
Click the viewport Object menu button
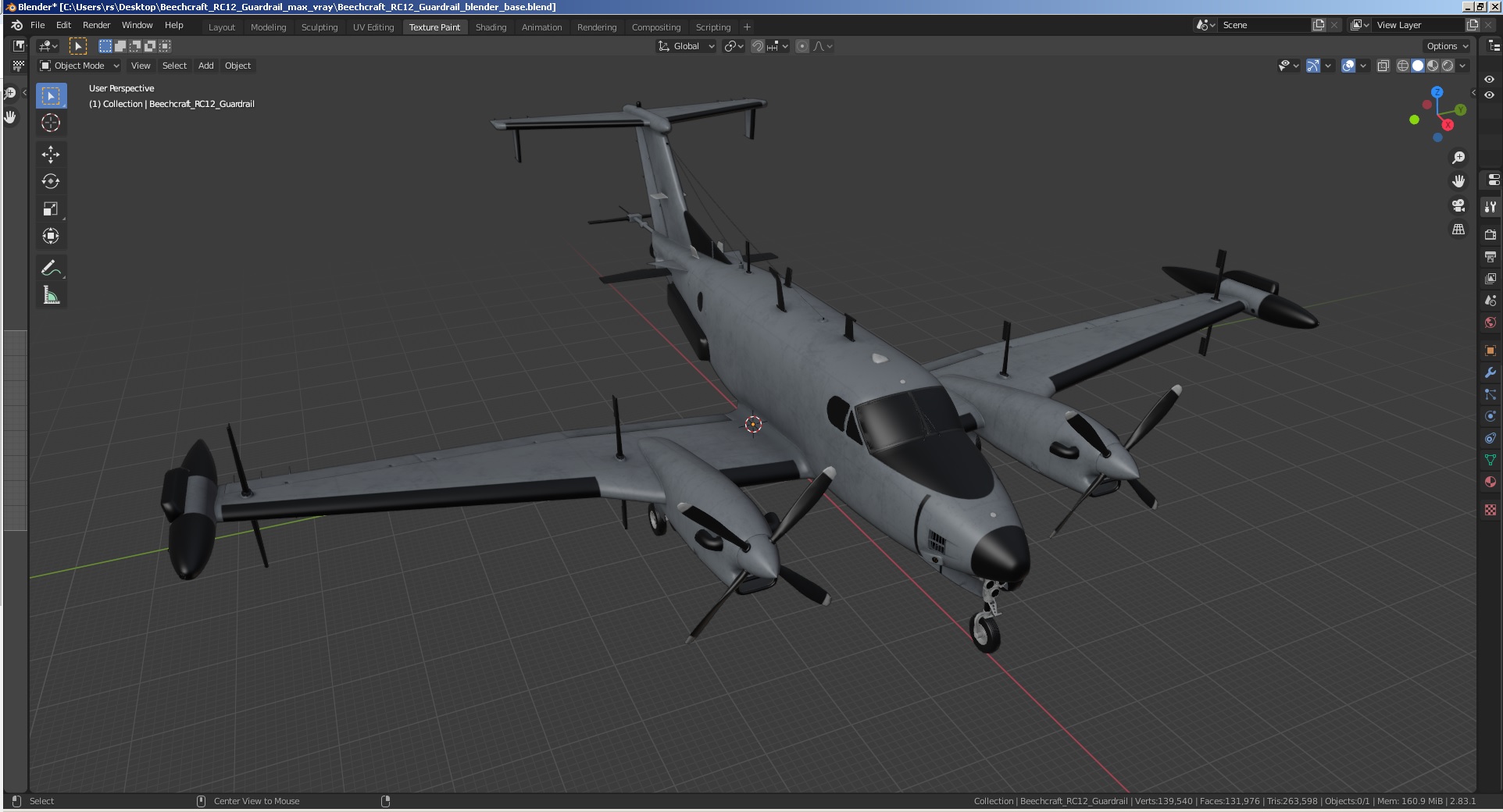(237, 66)
